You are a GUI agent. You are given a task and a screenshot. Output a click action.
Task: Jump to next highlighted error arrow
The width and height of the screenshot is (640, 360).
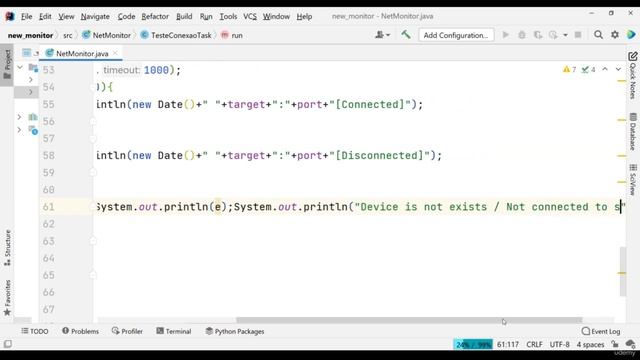click(618, 69)
